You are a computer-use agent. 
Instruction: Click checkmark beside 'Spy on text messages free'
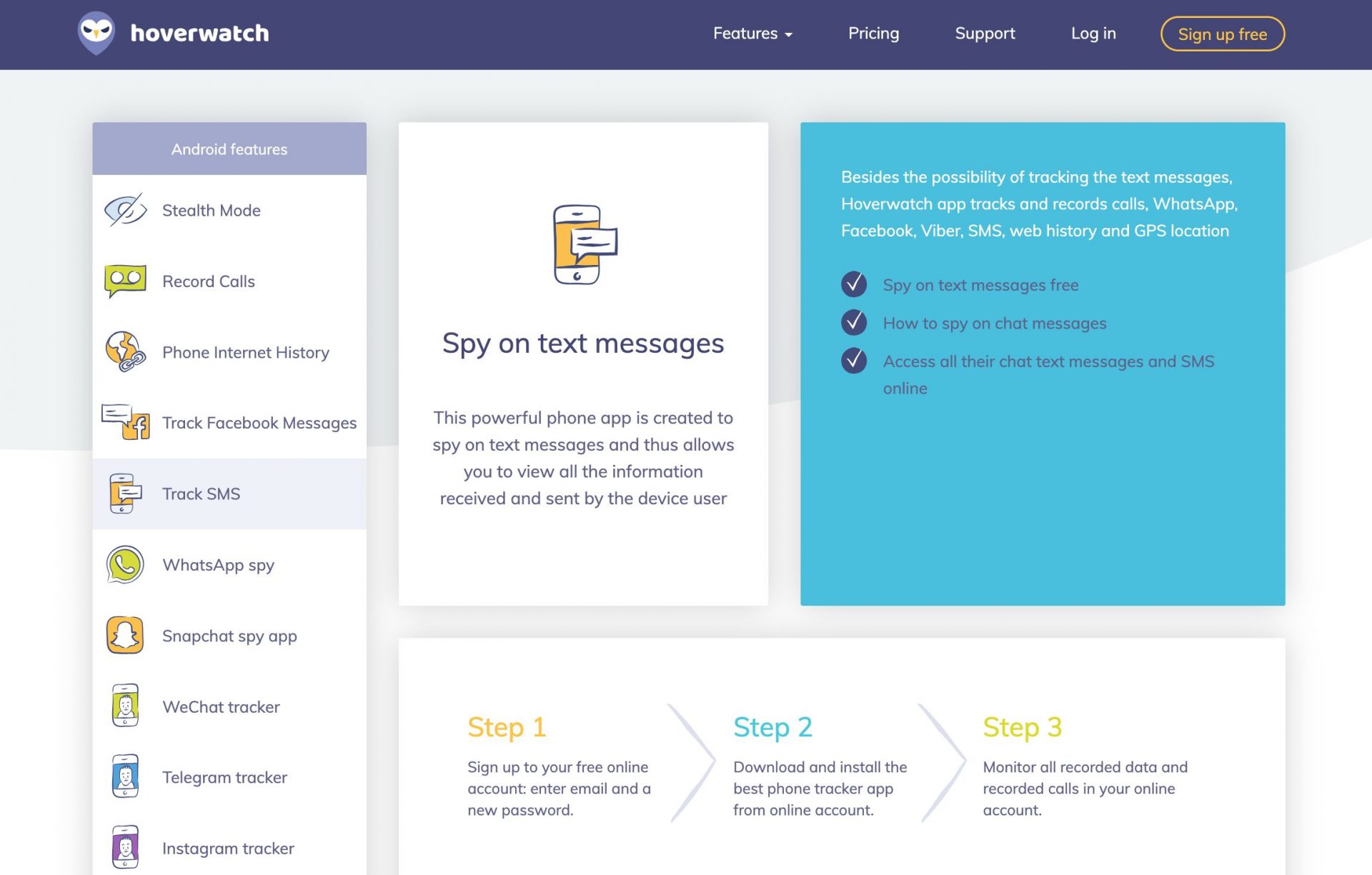click(x=853, y=284)
